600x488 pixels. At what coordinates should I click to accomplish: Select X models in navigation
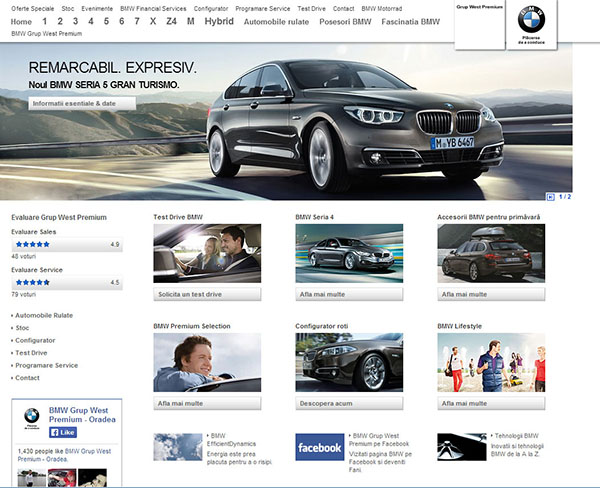[153, 21]
